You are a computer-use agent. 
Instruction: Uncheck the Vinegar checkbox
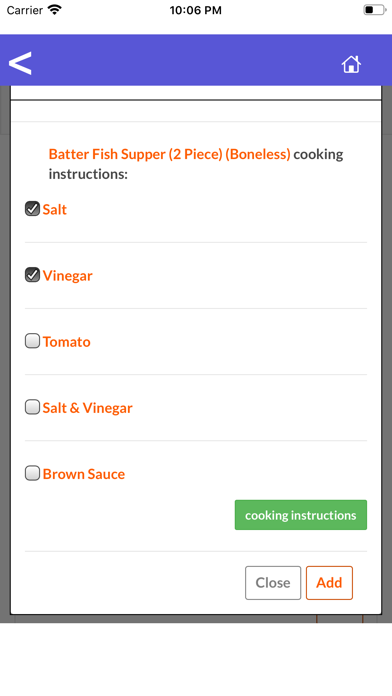(32, 275)
